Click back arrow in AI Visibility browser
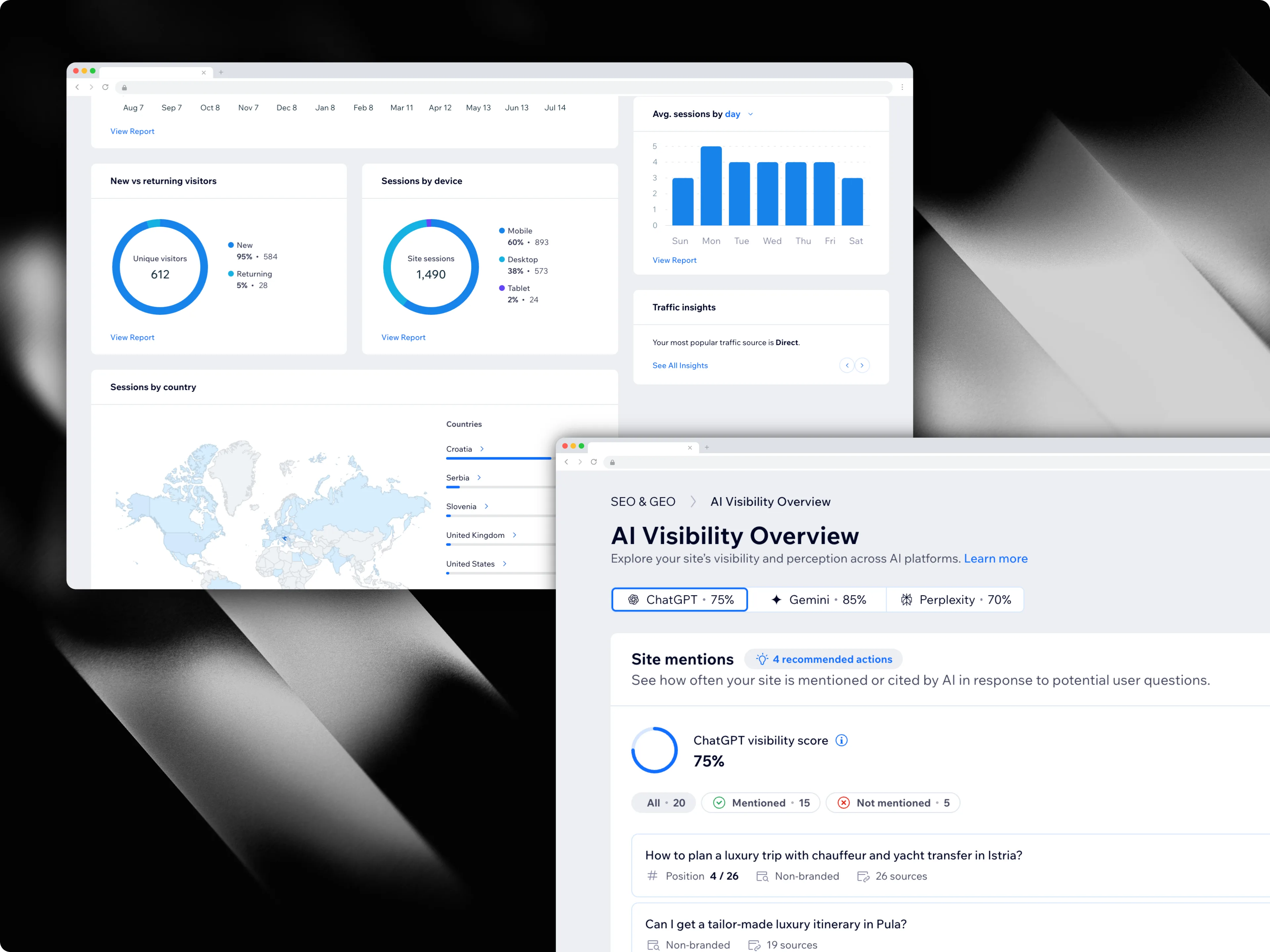 pyautogui.click(x=567, y=462)
